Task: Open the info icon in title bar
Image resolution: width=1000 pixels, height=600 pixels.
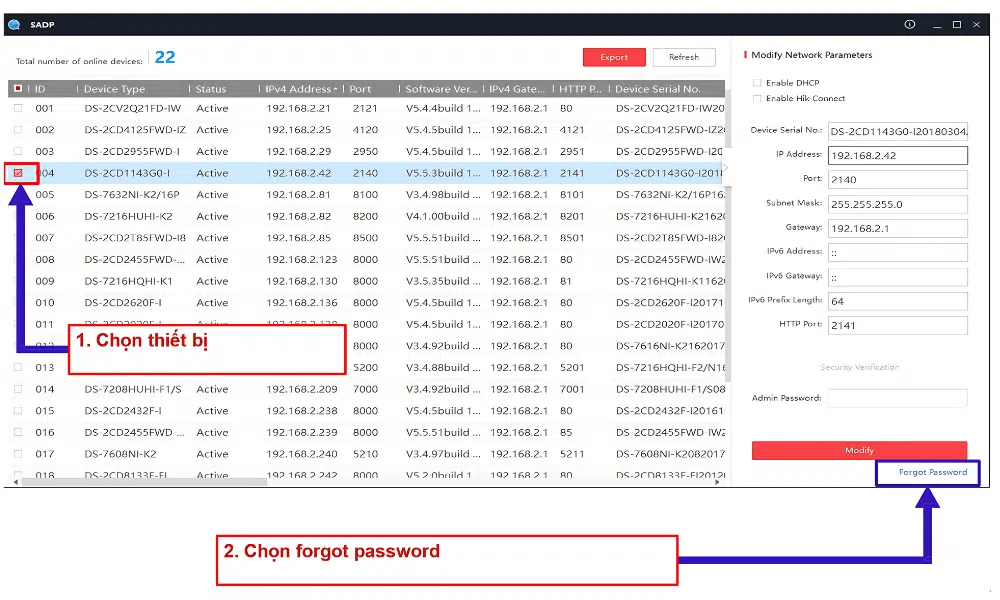Action: (x=910, y=24)
